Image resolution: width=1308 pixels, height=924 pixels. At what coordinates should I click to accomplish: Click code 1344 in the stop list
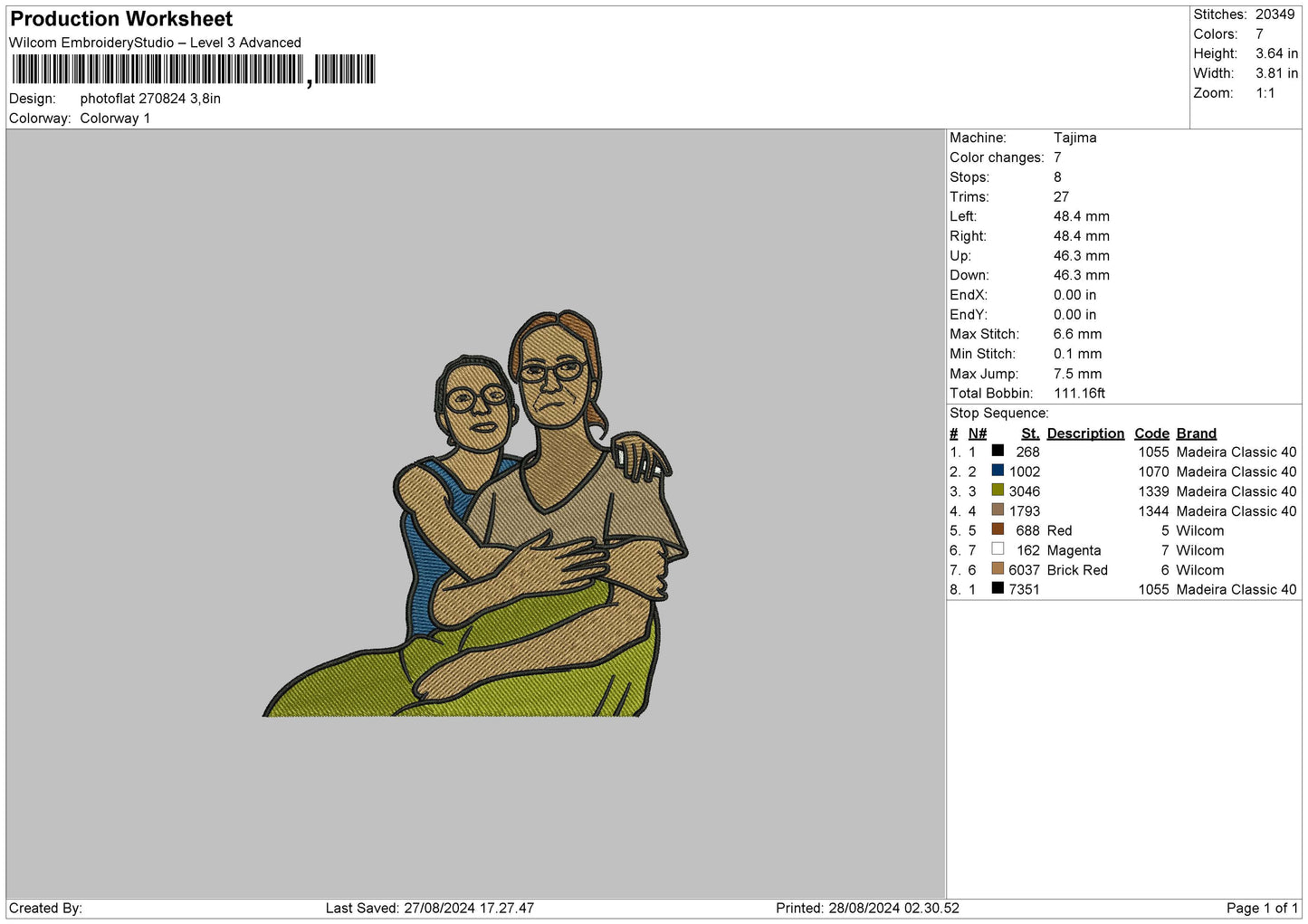(x=1153, y=511)
